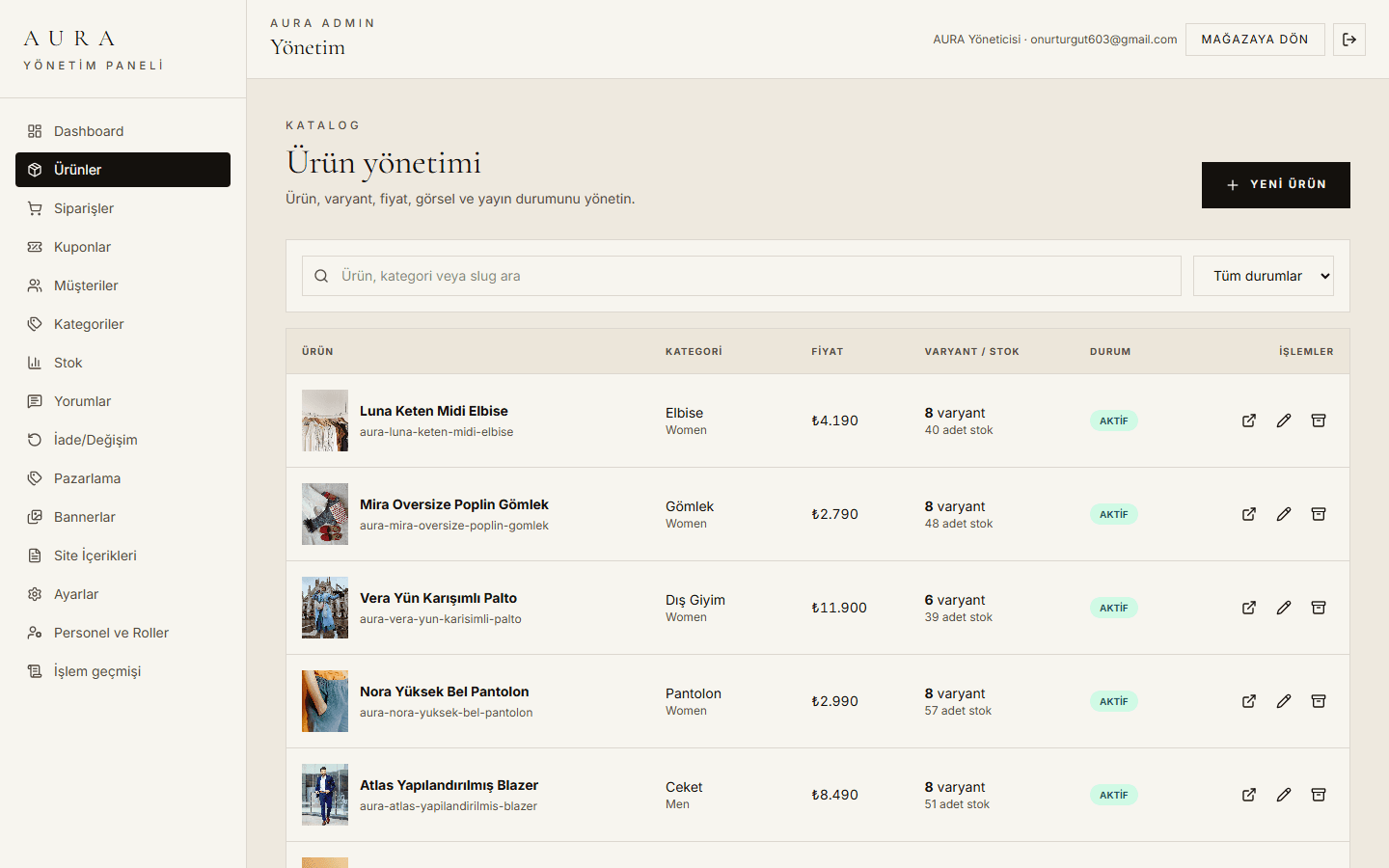
Task: Click the Personel ve Roller user icon
Action: point(35,633)
